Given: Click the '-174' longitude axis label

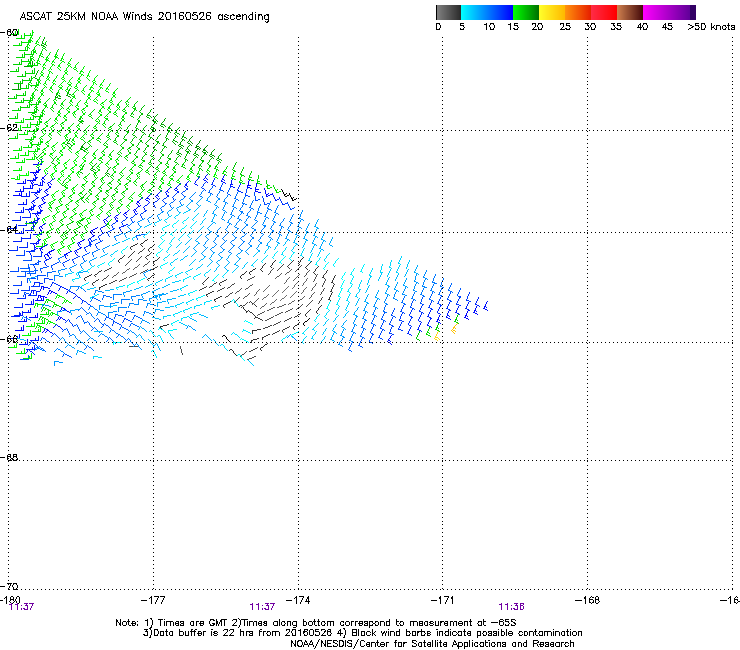Looking at the screenshot, I should click(298, 600).
